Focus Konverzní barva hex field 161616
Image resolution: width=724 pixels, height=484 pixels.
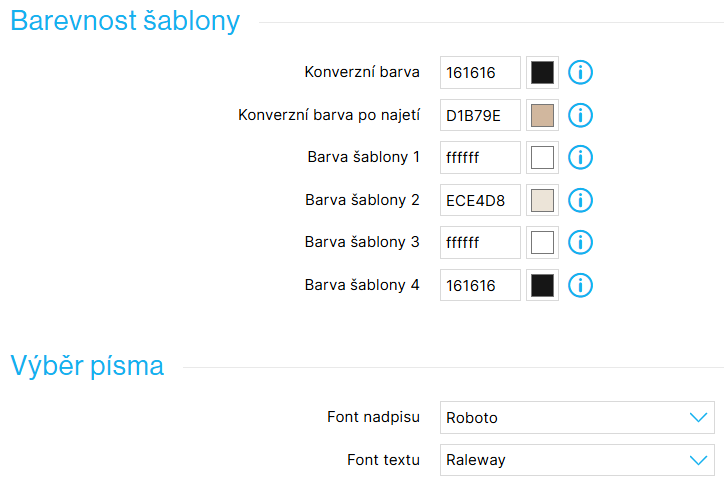[x=480, y=72]
